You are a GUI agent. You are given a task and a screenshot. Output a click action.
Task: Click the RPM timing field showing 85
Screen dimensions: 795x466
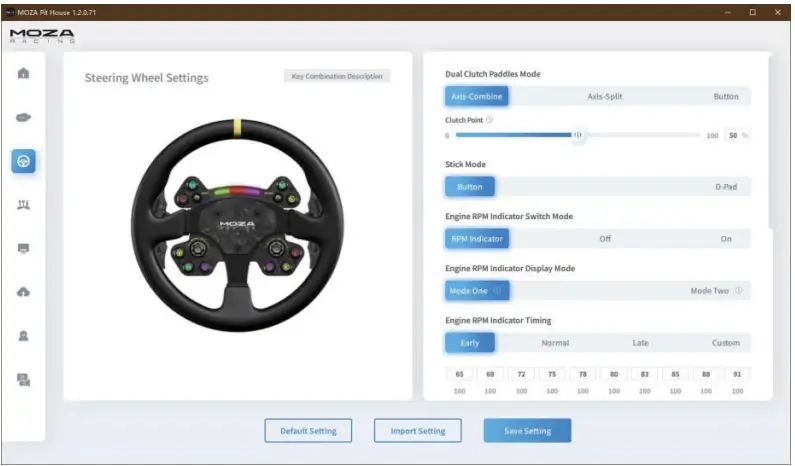pos(675,374)
